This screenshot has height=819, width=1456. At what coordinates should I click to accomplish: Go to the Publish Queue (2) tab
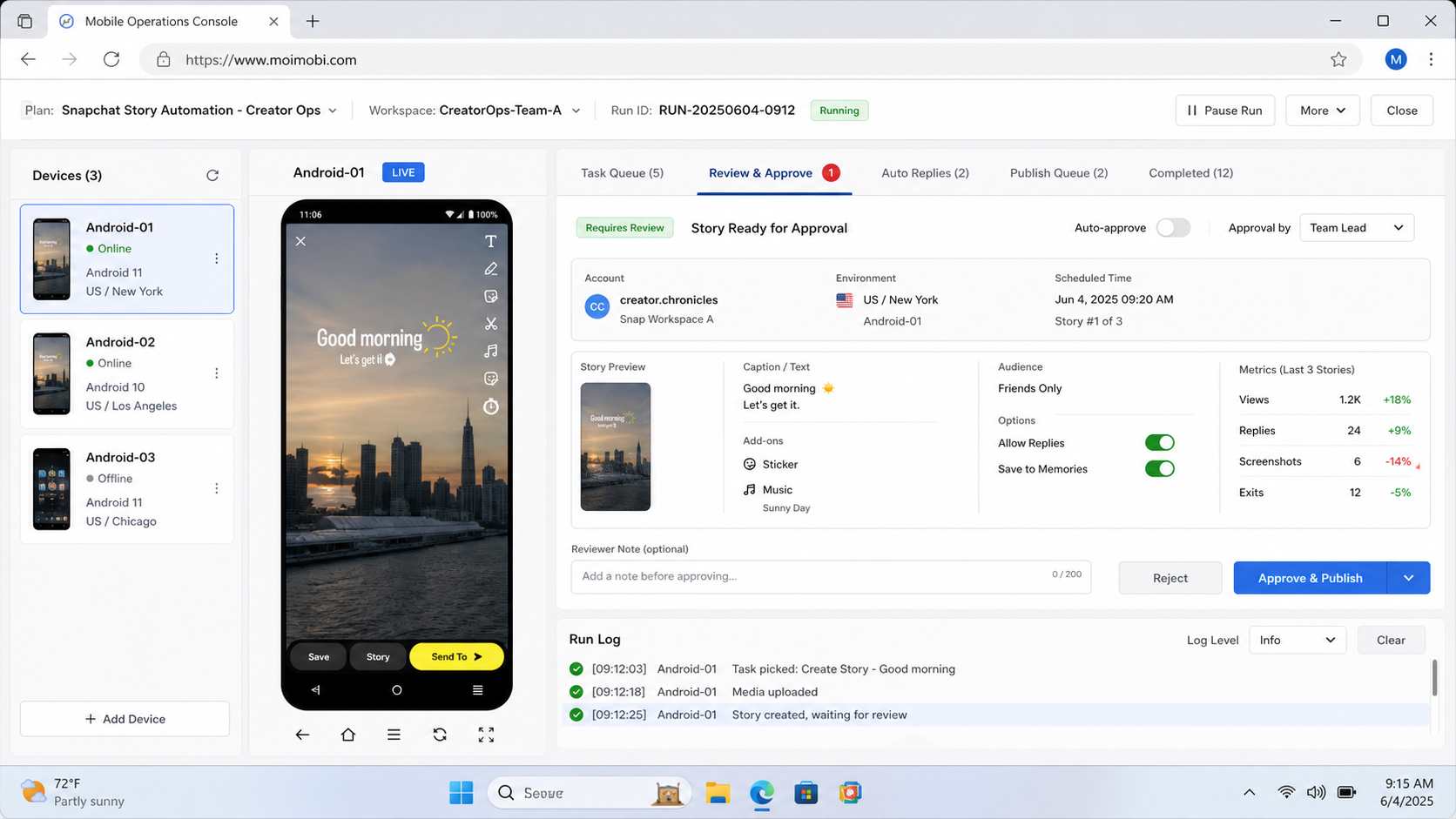click(1059, 173)
